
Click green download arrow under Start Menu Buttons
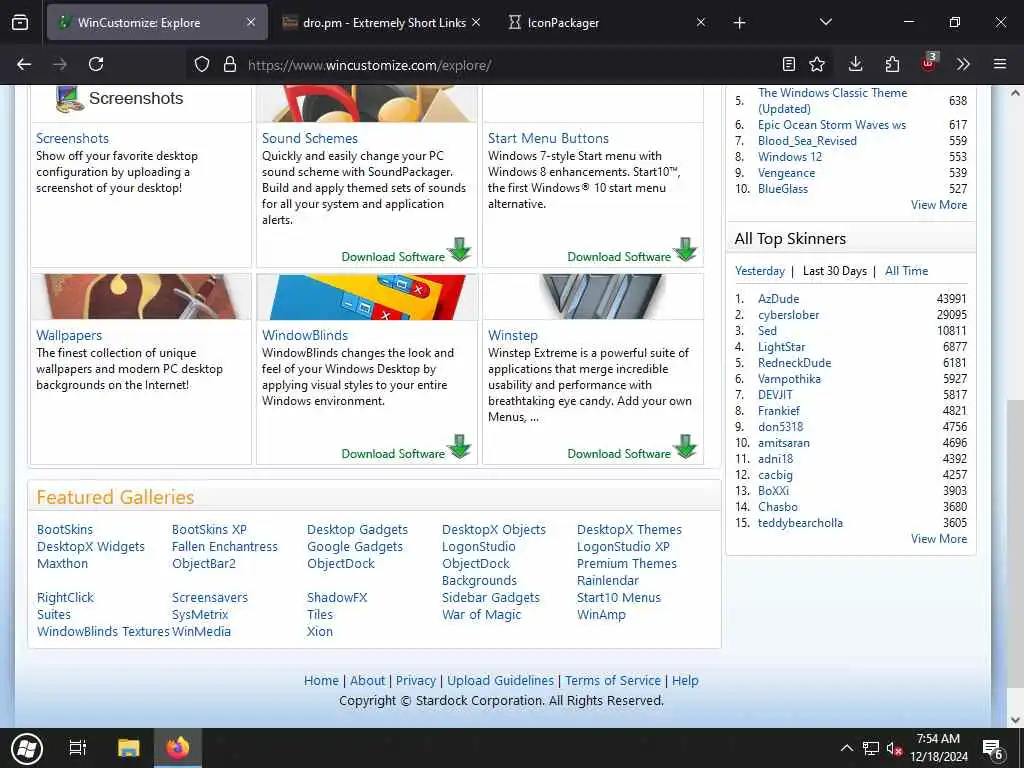click(x=686, y=249)
